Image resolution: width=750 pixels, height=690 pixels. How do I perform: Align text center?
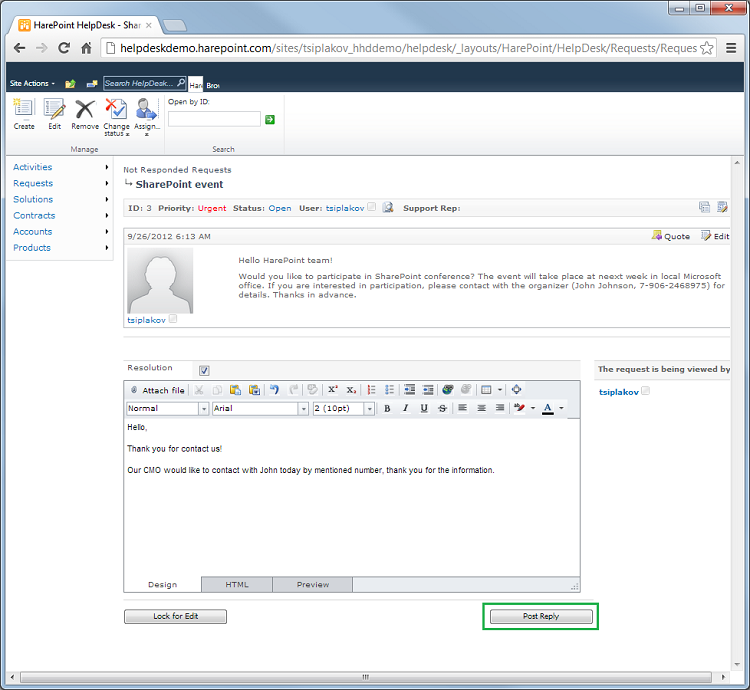tap(481, 408)
